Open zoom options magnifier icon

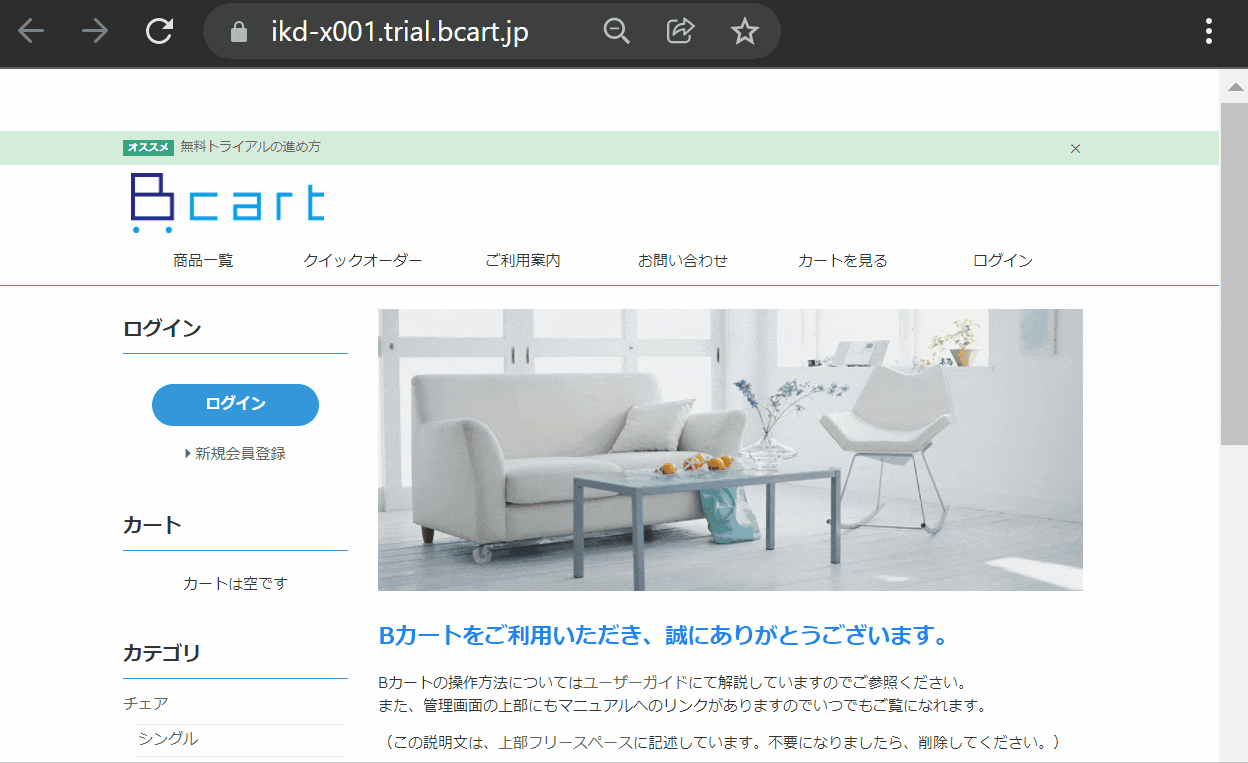click(617, 32)
